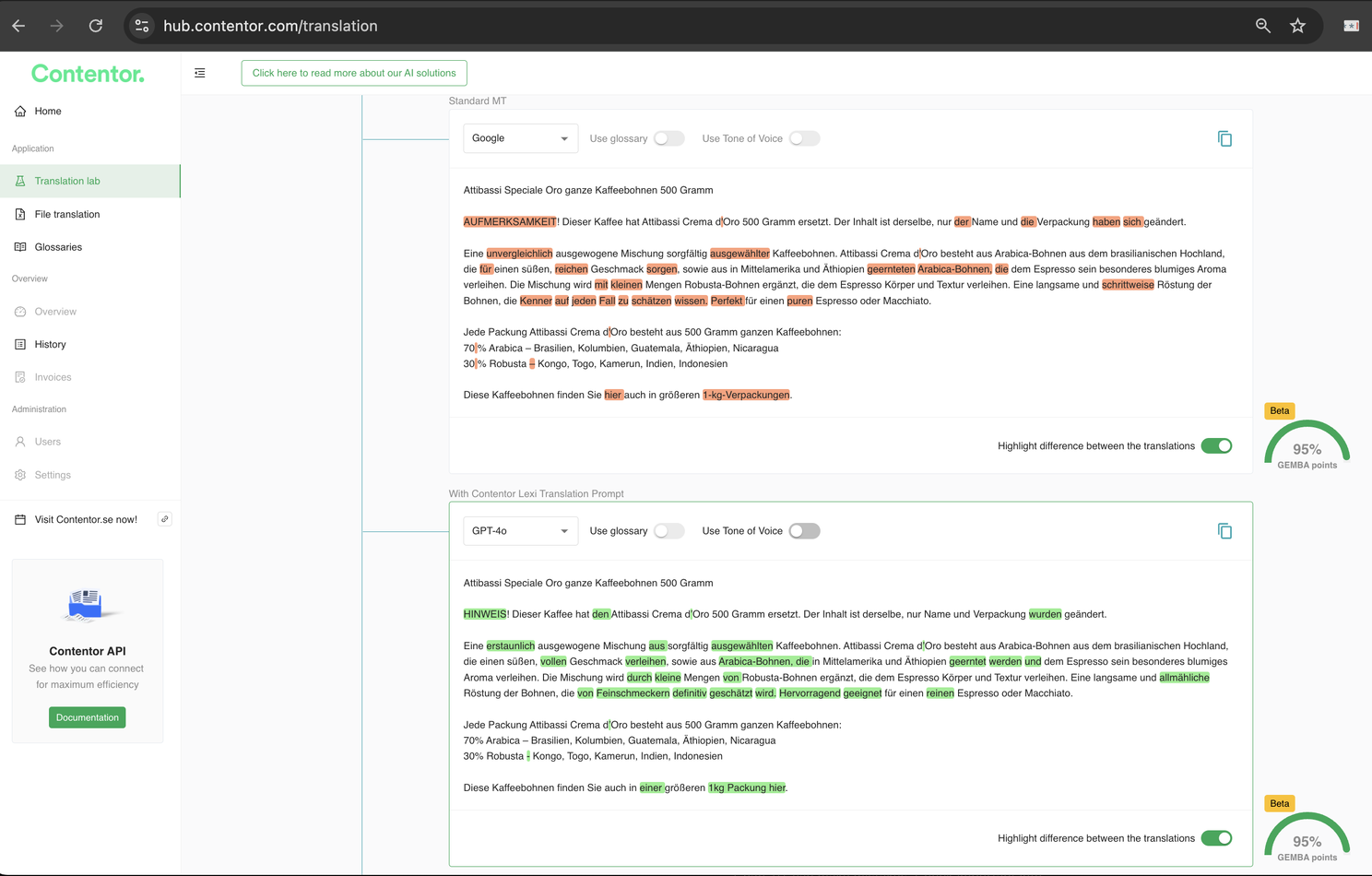
Task: Open File translation page
Action: pyautogui.click(x=89, y=215)
